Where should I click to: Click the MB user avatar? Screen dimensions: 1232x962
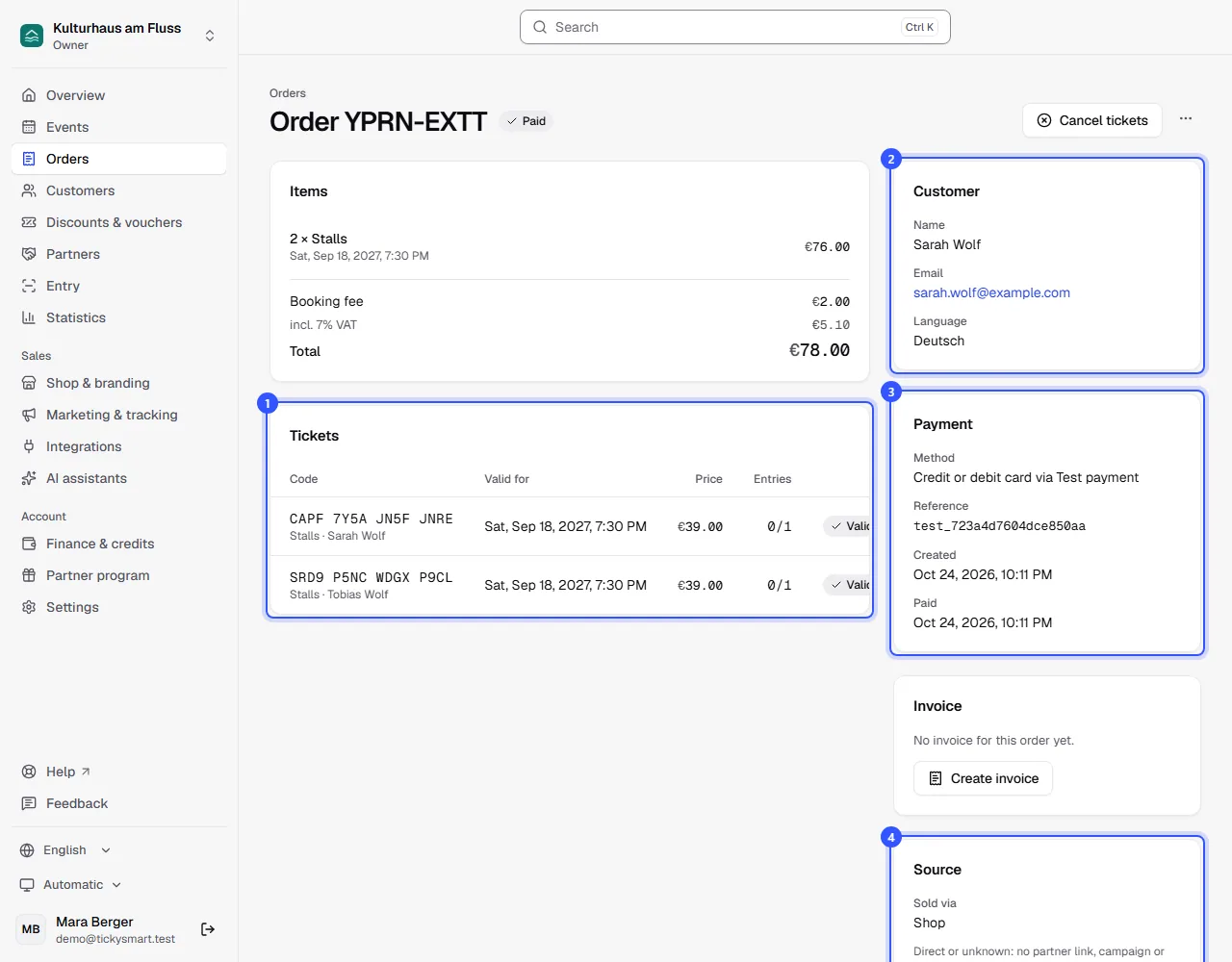click(31, 929)
